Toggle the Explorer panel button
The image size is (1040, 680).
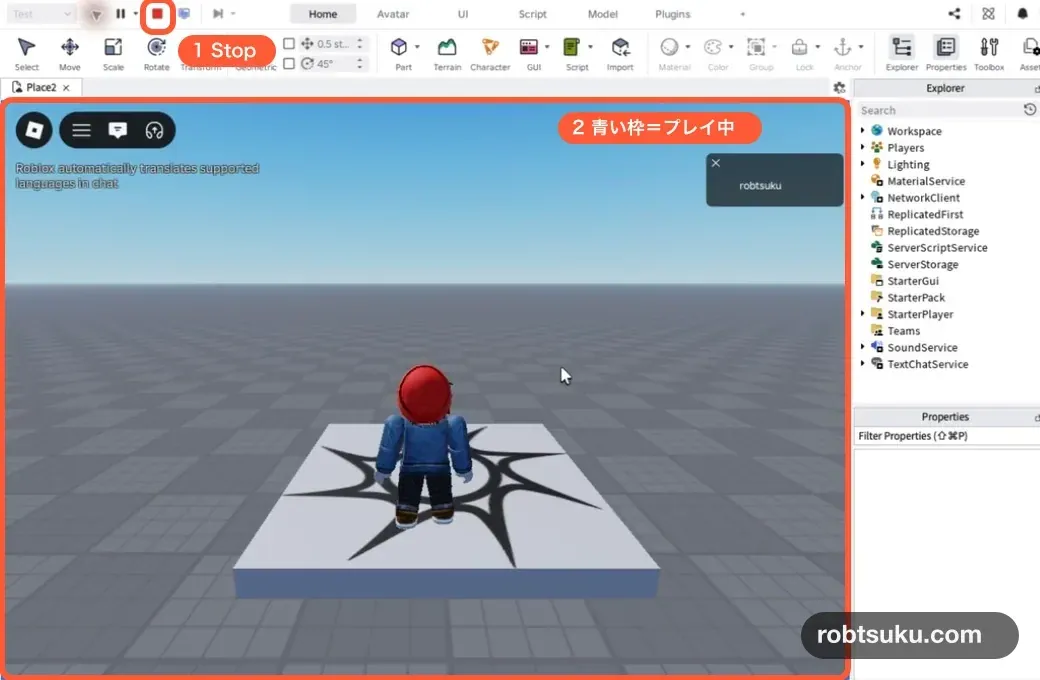902,54
